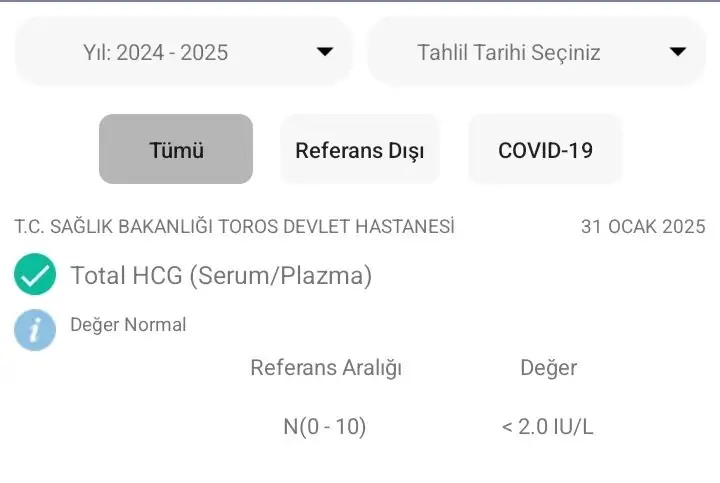This screenshot has width=720, height=483.
Task: Click the Referans Aralığı column header
Action: coord(326,368)
